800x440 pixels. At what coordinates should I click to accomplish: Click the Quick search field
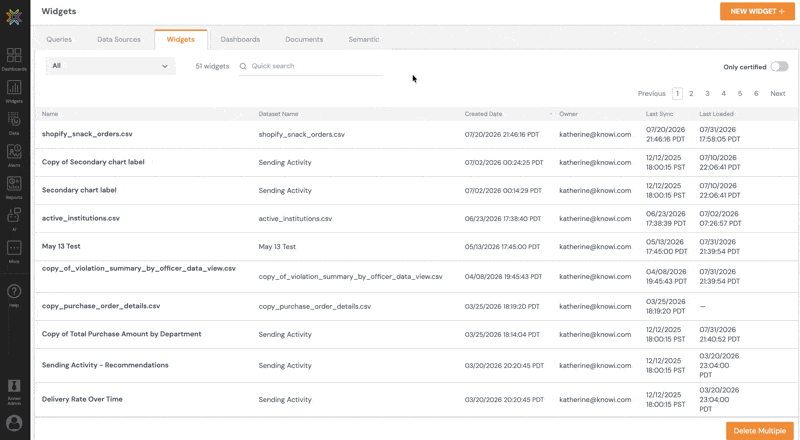click(311, 66)
